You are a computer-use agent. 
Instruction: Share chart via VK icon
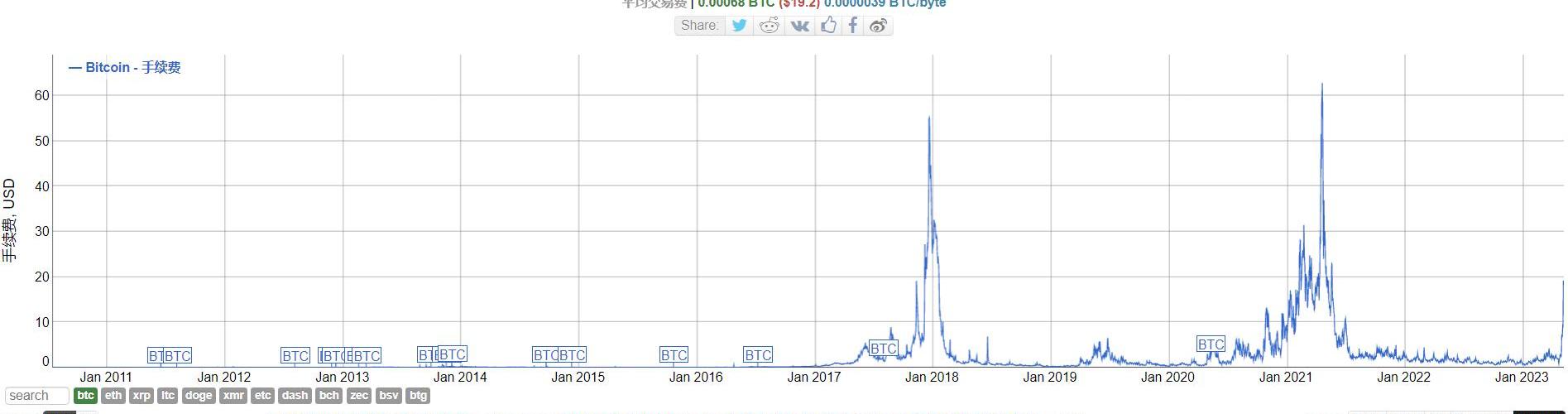[x=799, y=26]
